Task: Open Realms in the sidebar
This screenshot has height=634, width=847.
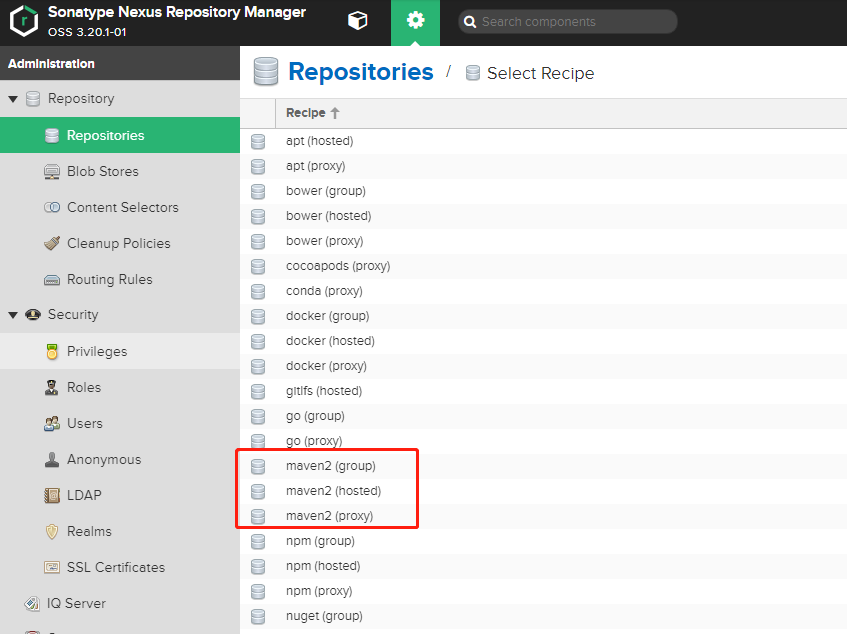Action: pos(120,531)
